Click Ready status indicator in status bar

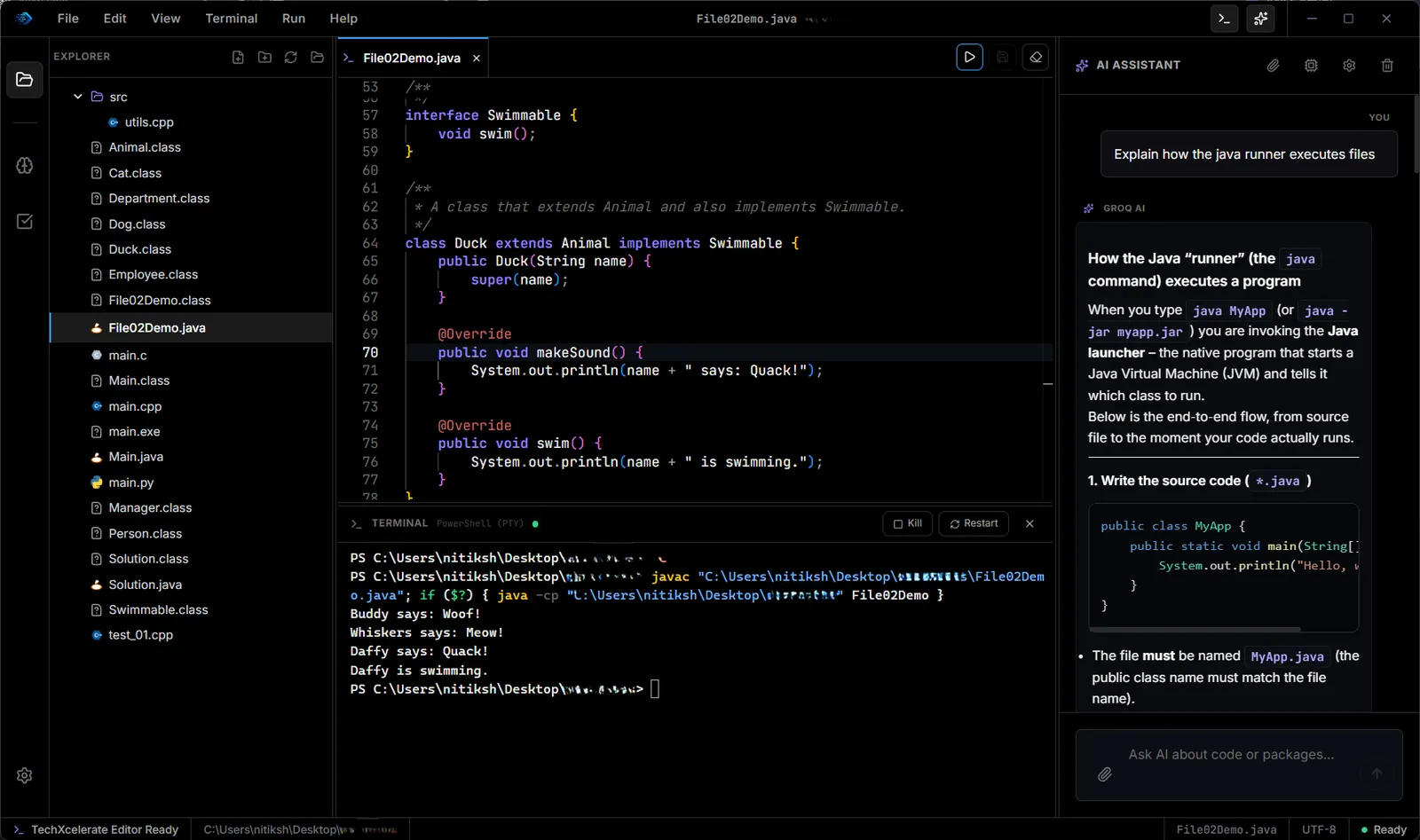tap(1384, 829)
